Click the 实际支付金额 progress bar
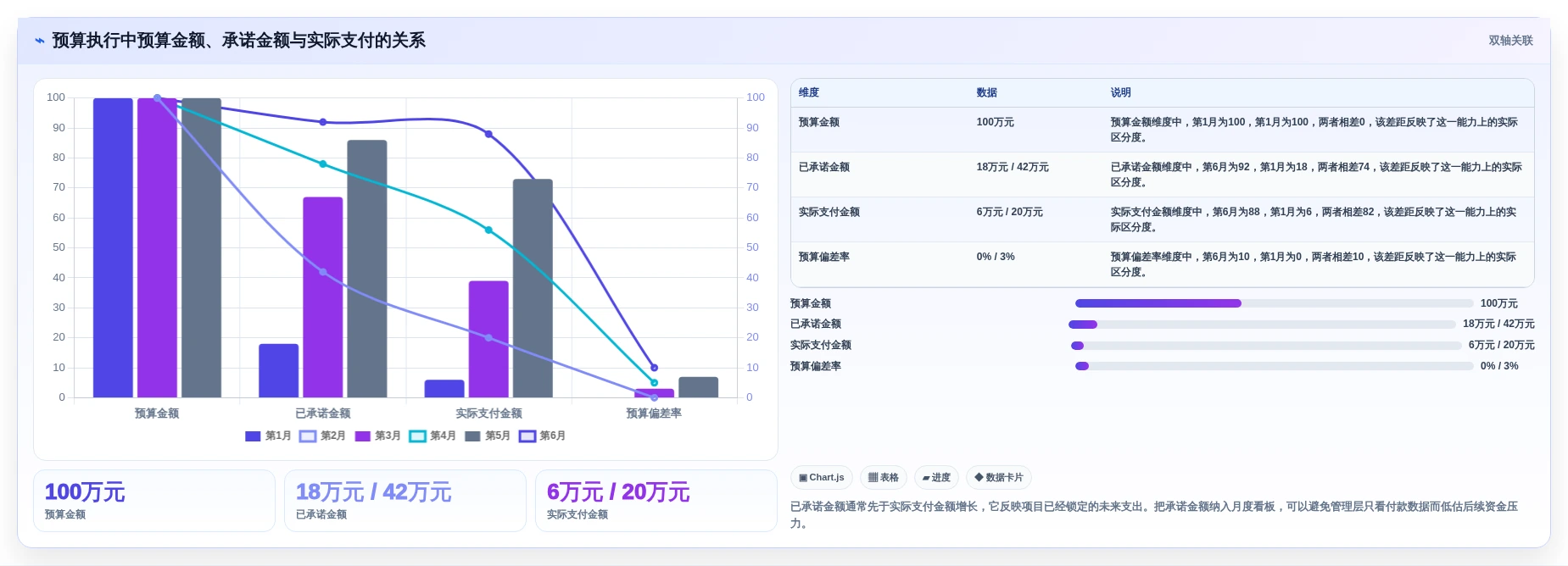1568x566 pixels. point(1266,346)
